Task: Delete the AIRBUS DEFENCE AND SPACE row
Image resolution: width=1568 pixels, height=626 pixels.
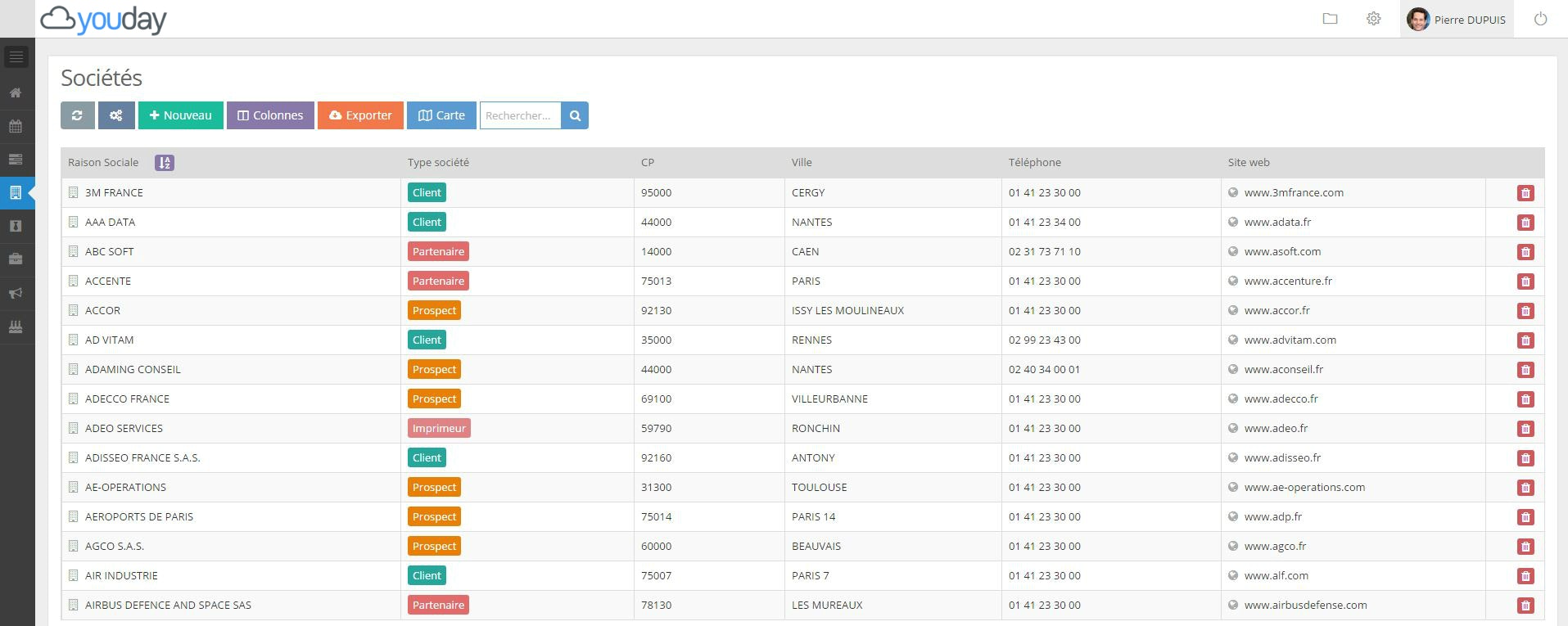Action: [1525, 606]
